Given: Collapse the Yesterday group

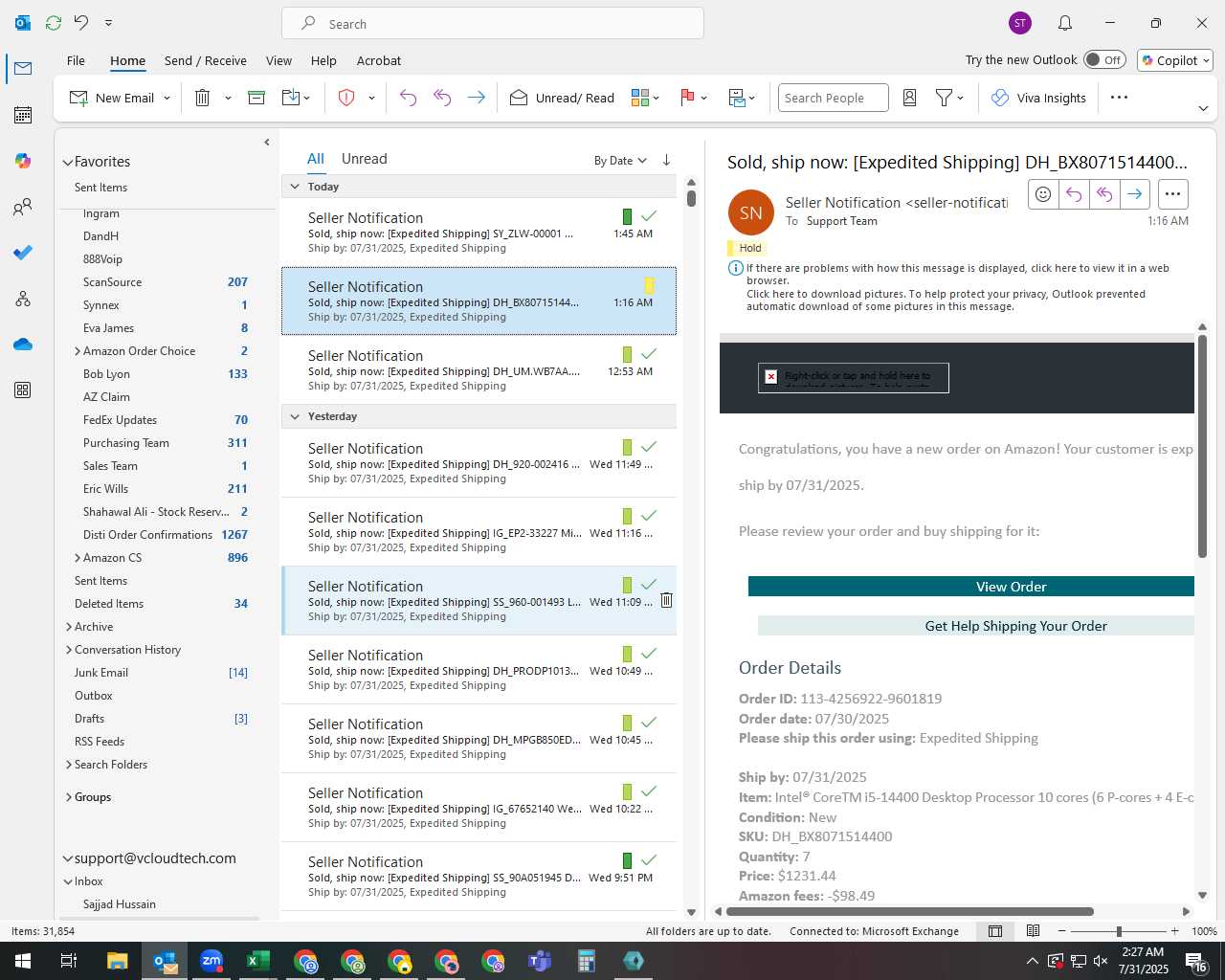Looking at the screenshot, I should 295,416.
